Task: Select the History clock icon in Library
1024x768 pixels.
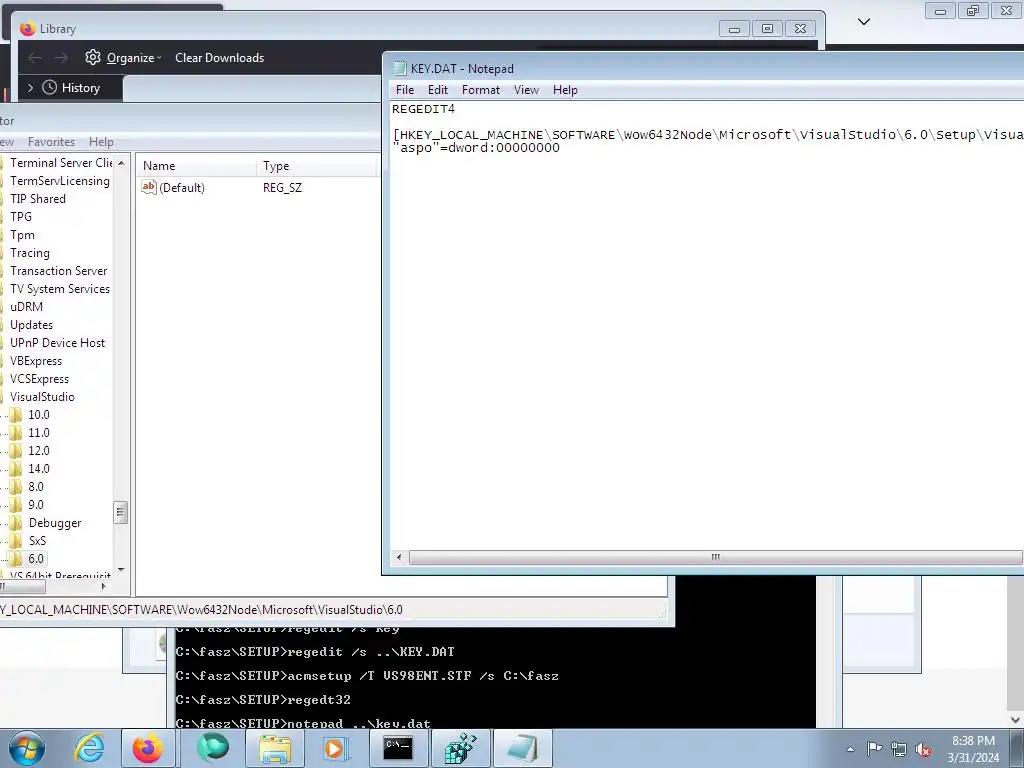Action: 50,88
